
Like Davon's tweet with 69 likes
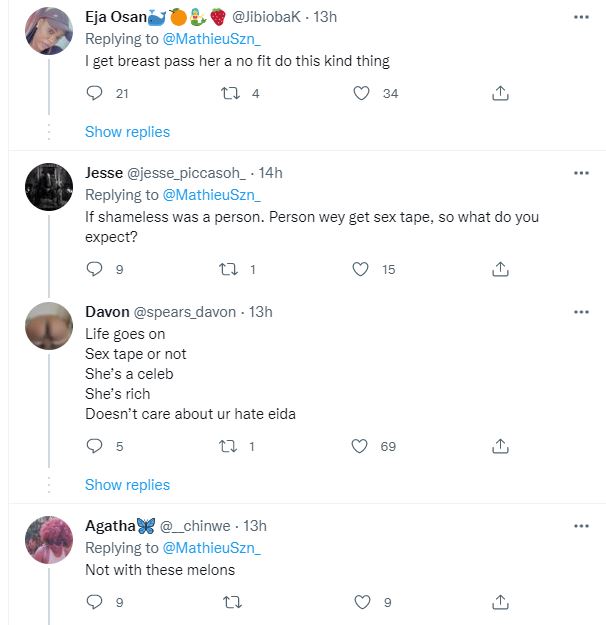364,447
